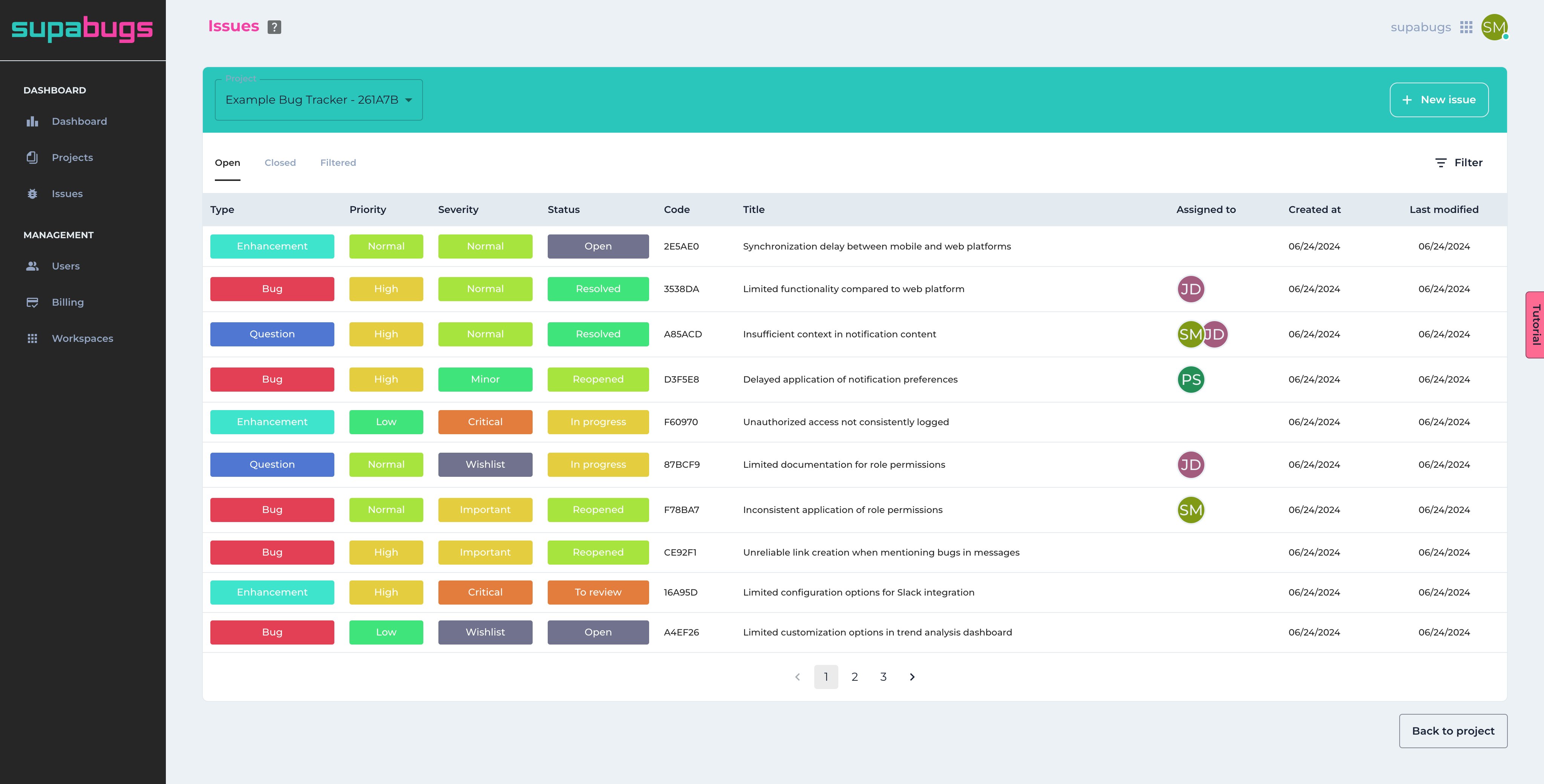Open the SM user avatar menu

[x=1493, y=27]
